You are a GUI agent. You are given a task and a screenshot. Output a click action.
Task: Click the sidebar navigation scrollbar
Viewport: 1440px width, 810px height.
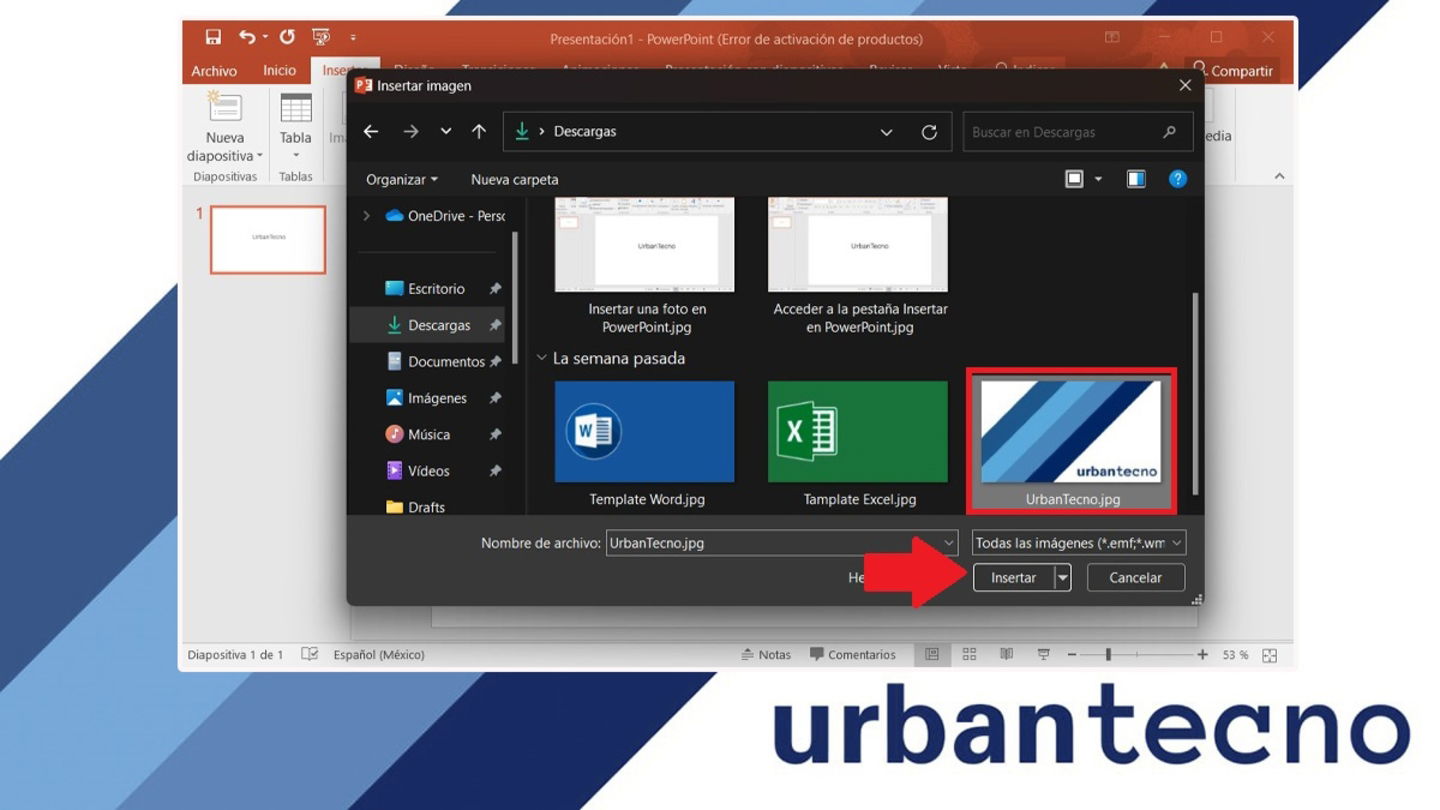[515, 298]
